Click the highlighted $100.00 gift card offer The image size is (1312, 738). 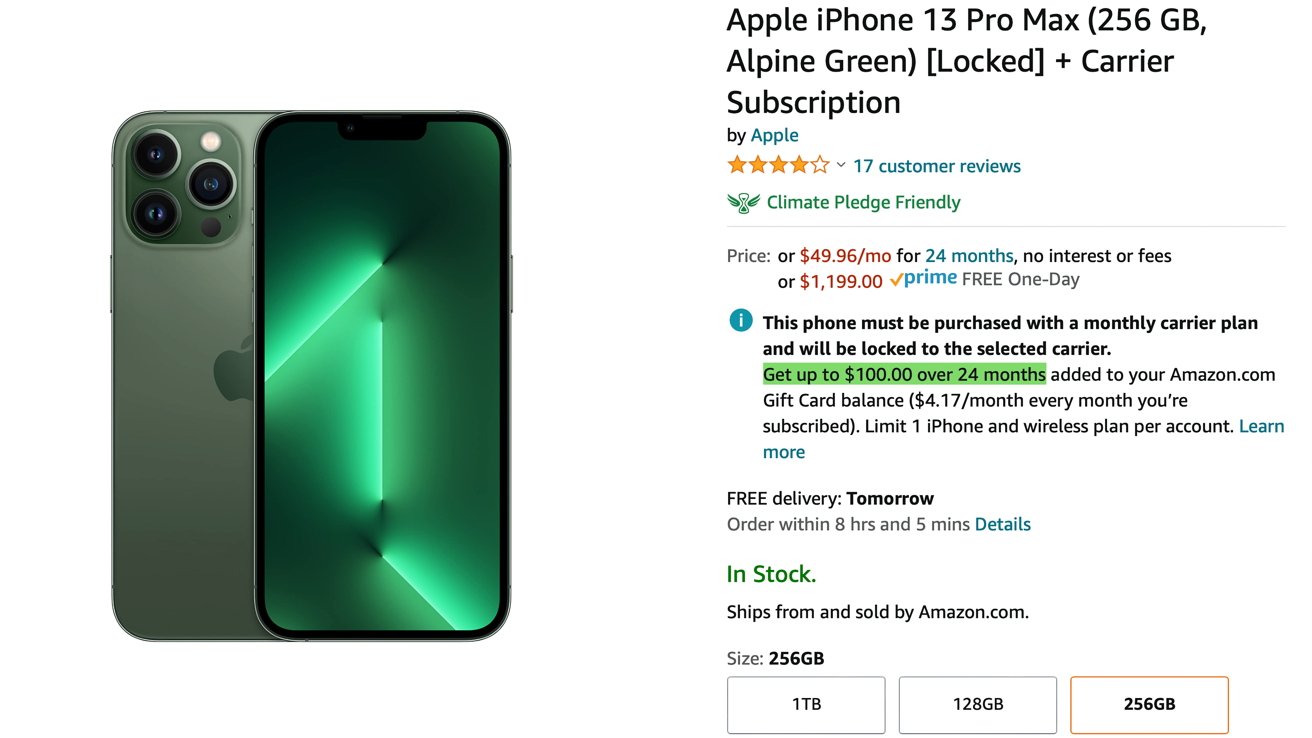904,375
